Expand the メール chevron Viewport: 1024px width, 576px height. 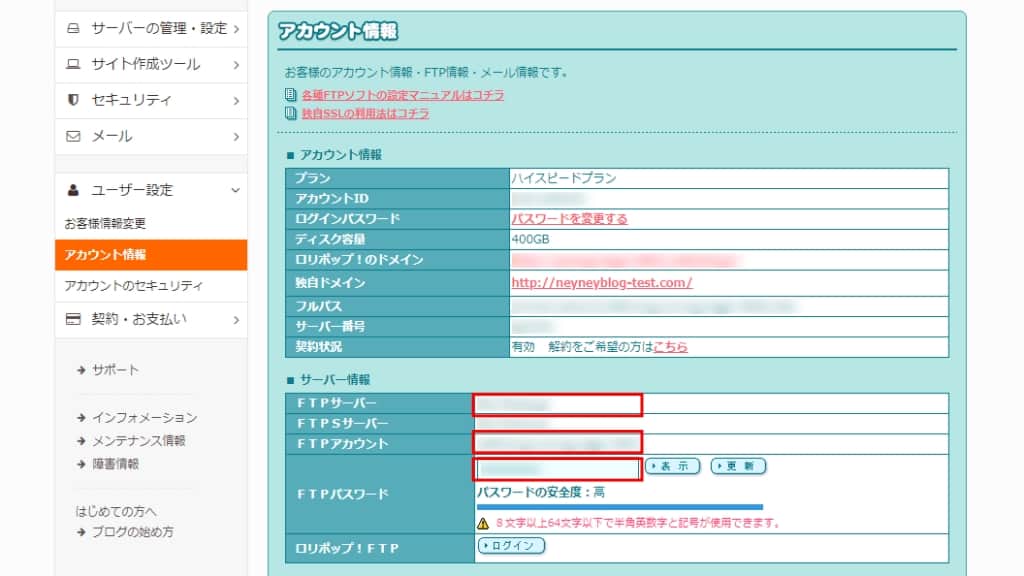[x=236, y=136]
